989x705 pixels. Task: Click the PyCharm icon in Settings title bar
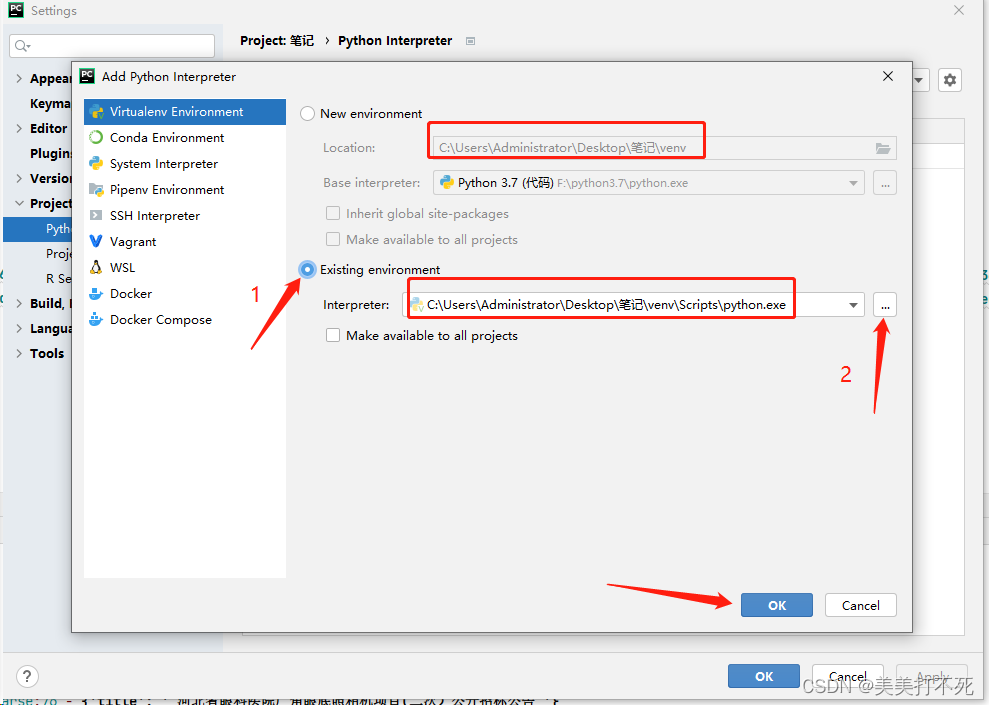coord(16,10)
